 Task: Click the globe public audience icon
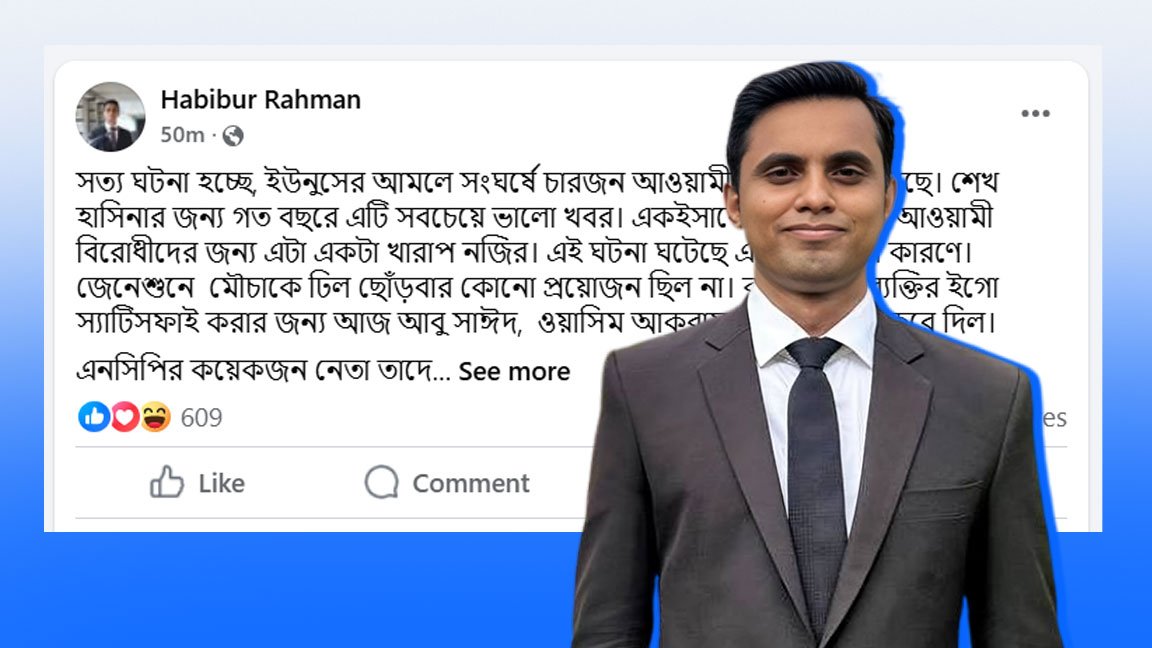[x=233, y=135]
